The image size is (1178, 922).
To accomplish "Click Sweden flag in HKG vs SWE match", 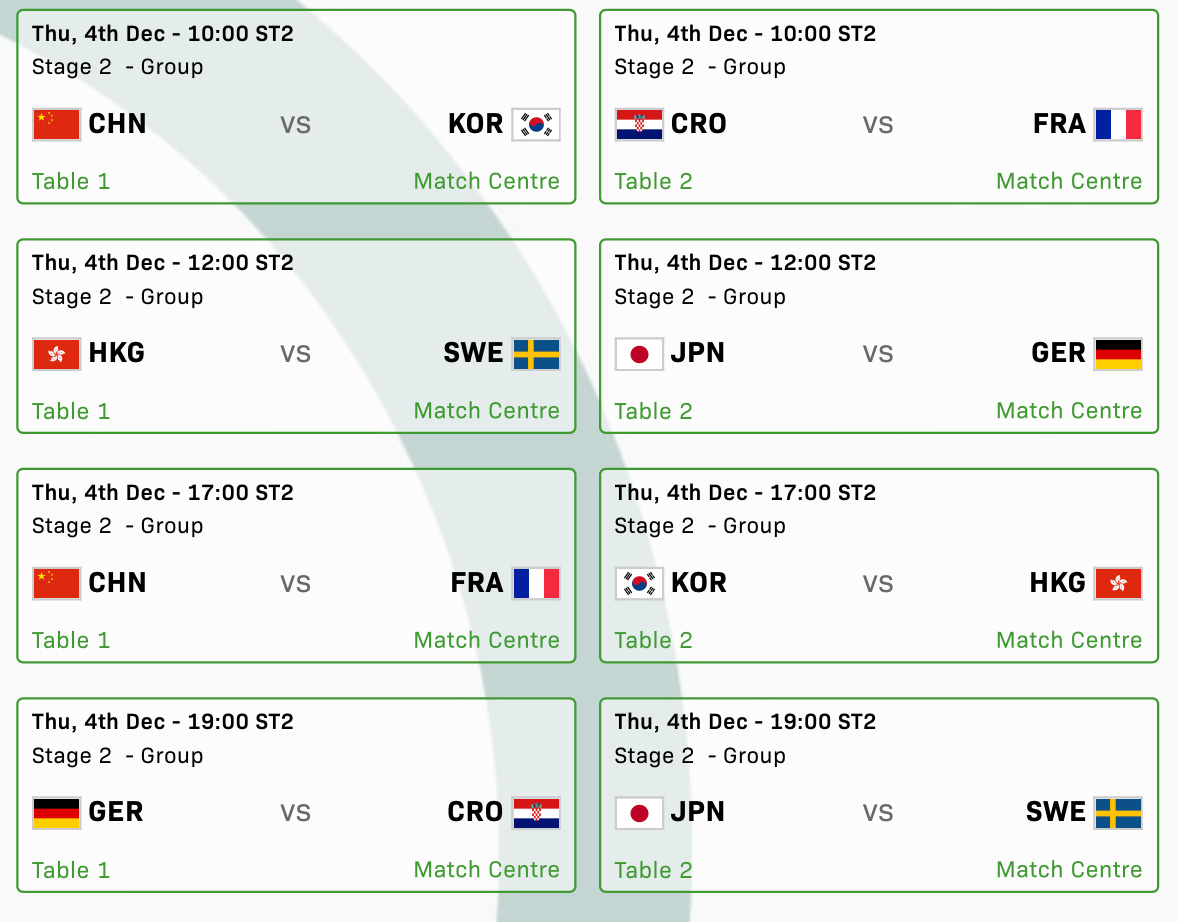I will coord(536,354).
